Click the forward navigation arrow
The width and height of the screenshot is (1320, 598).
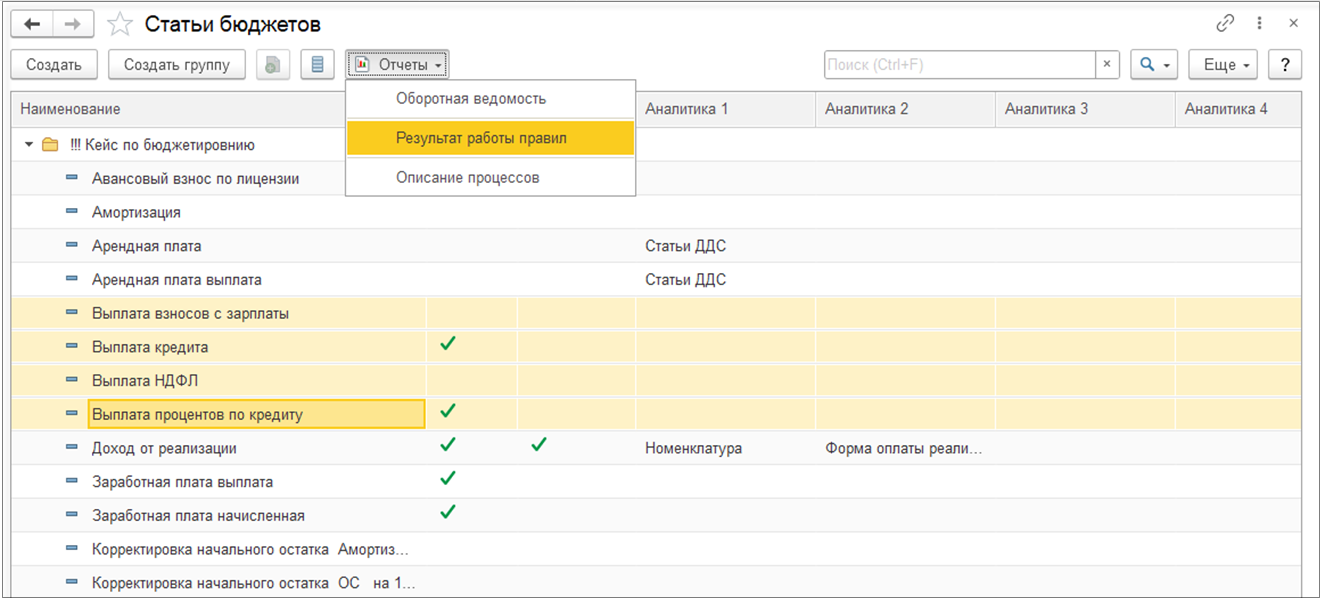[x=74, y=23]
